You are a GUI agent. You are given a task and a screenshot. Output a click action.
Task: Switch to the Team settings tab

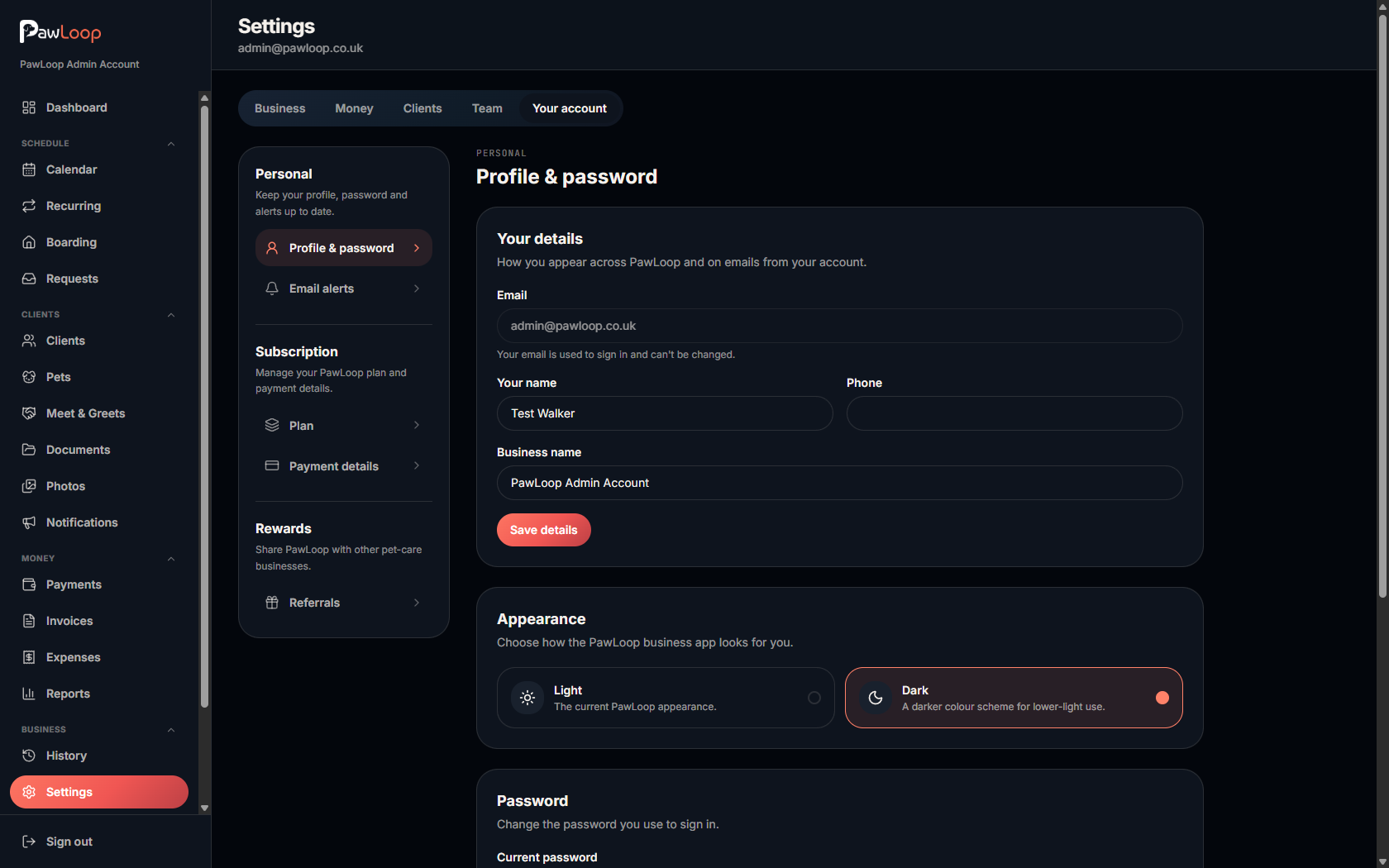point(487,108)
